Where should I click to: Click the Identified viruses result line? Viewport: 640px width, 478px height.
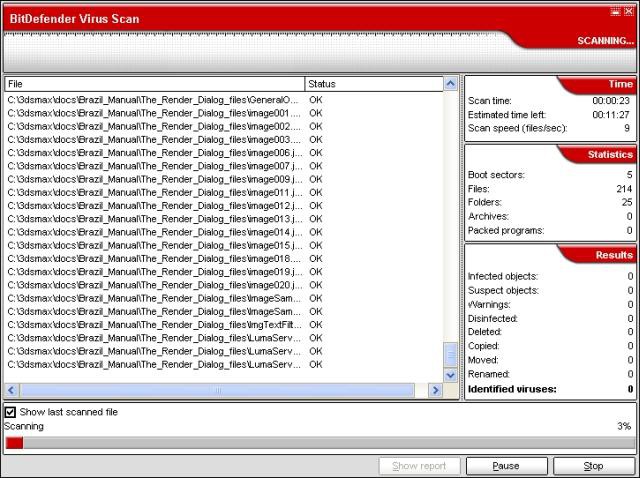coord(549,389)
